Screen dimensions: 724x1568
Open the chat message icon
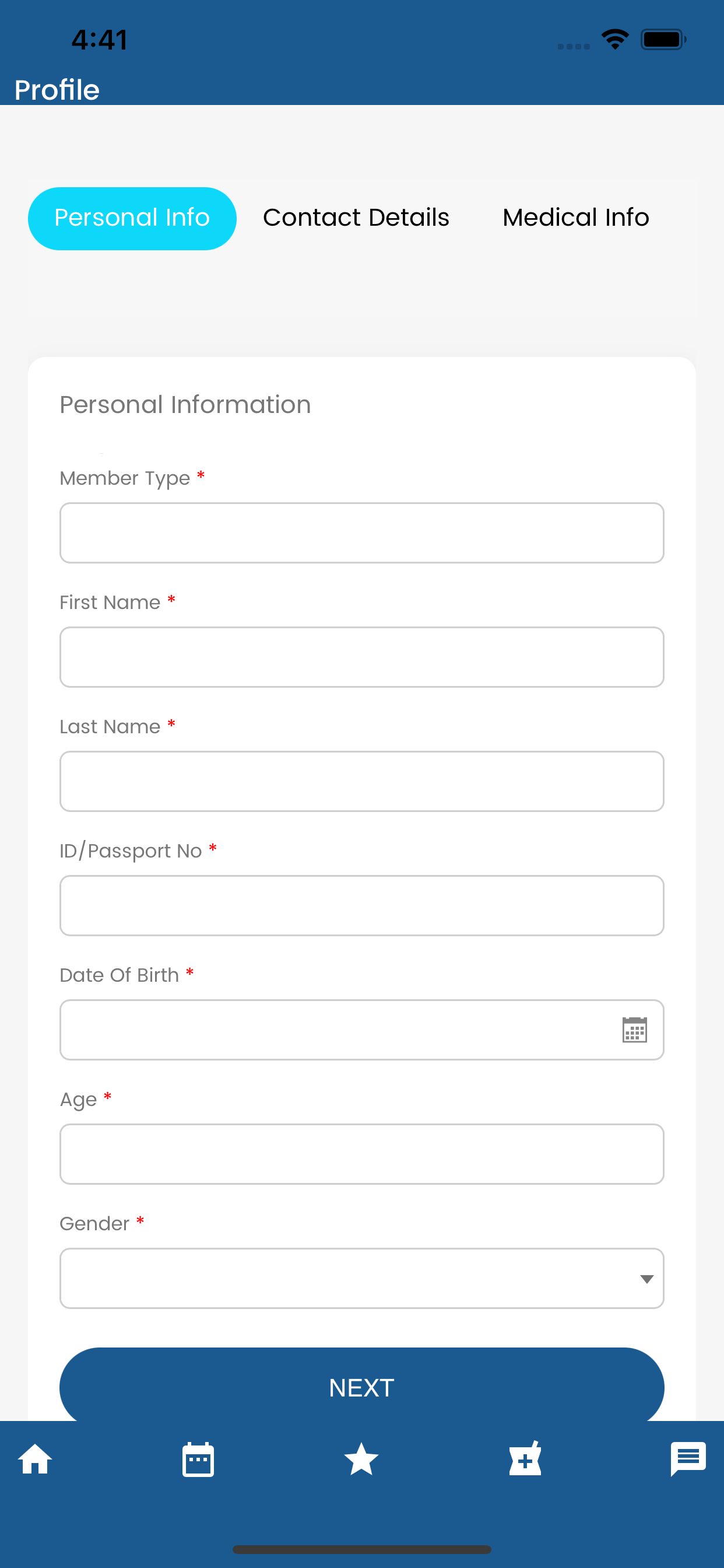click(x=688, y=1458)
